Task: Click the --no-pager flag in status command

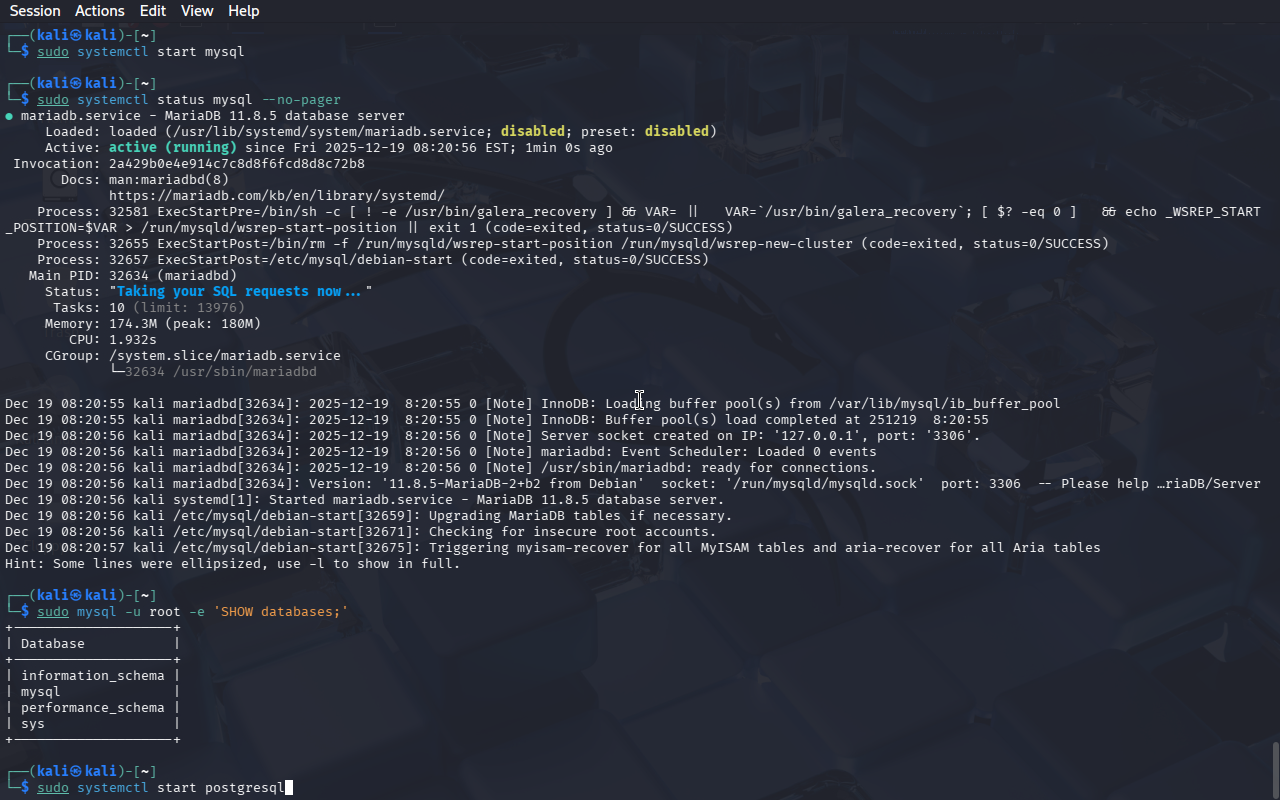Action: pos(300,100)
